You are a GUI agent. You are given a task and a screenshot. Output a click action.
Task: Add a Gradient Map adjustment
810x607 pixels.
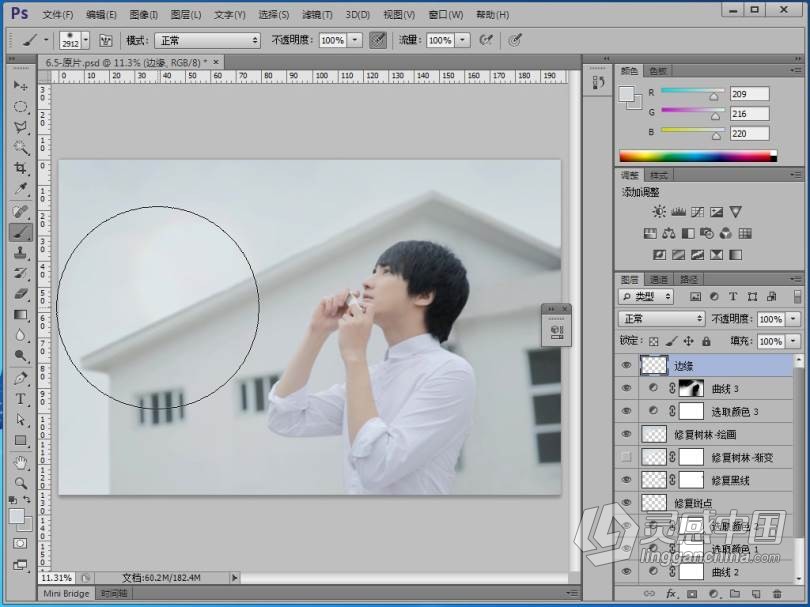[x=735, y=255]
